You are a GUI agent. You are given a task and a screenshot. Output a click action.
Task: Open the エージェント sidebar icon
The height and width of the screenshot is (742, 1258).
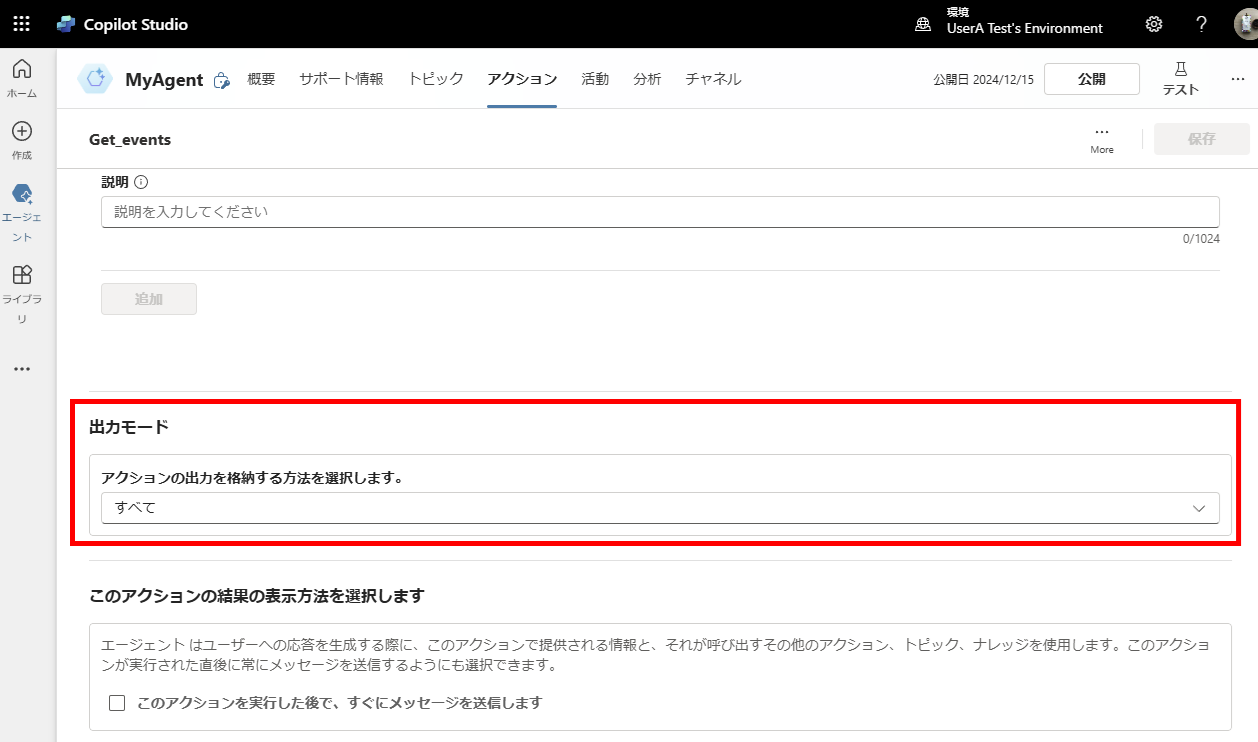(x=22, y=194)
